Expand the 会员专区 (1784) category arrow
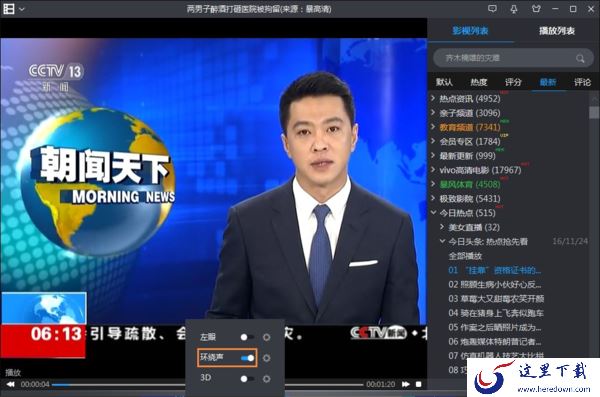600x397 pixels. pos(433,141)
